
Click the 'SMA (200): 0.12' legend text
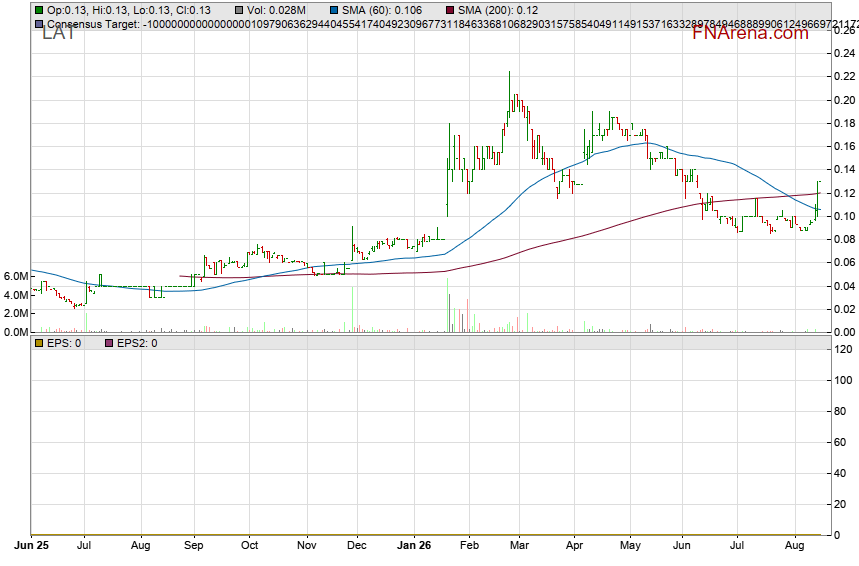[498, 10]
